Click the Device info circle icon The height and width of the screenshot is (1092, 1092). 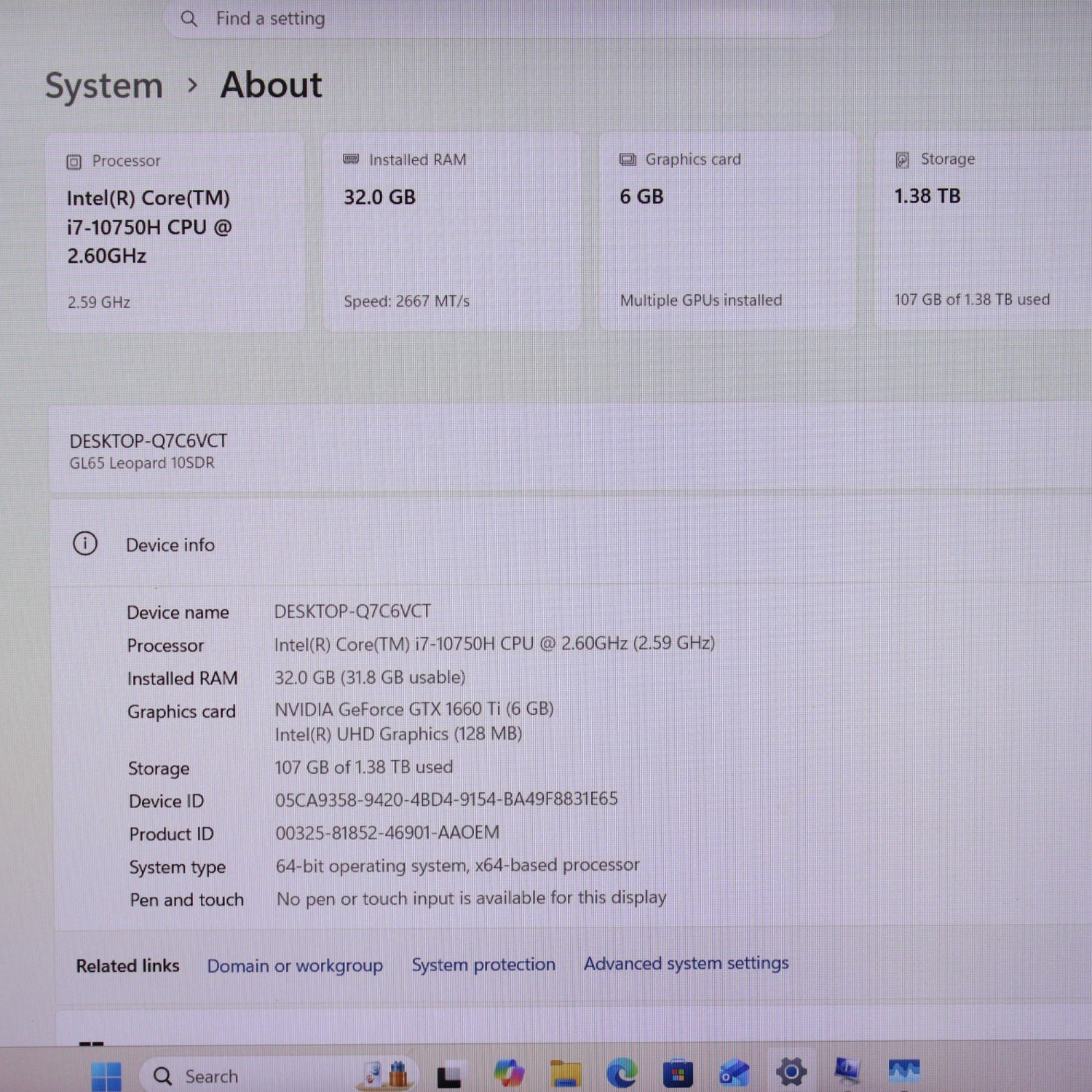pyautogui.click(x=85, y=543)
